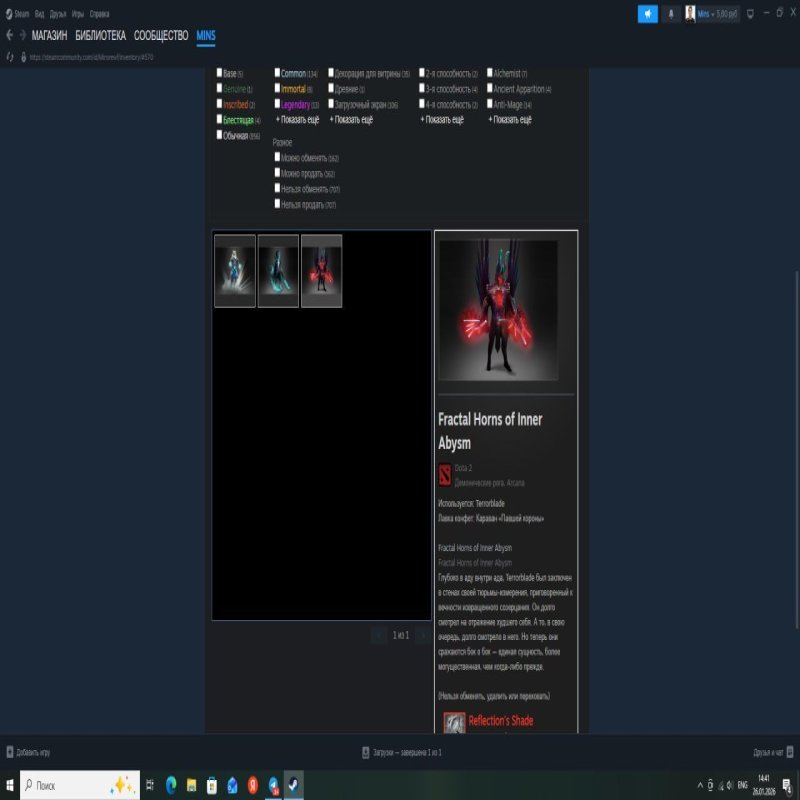
Task: Select the first inventory item thumbnail
Action: (233, 268)
